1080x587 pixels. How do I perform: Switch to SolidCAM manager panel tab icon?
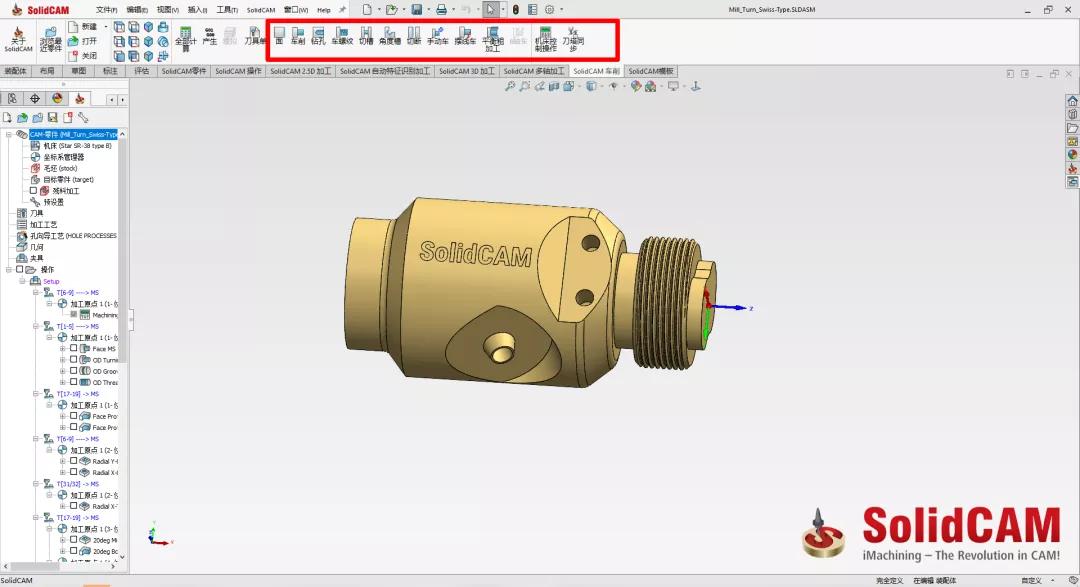click(x=79, y=99)
